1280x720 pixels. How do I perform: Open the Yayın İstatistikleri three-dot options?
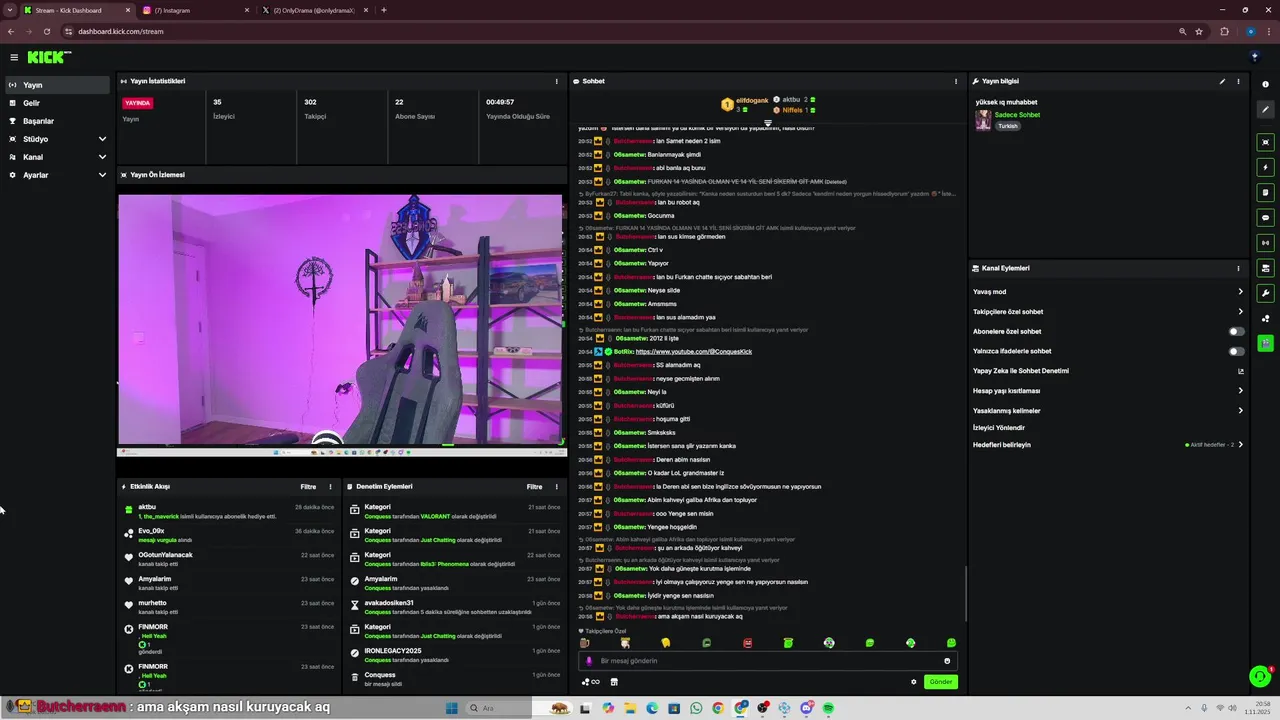click(557, 81)
